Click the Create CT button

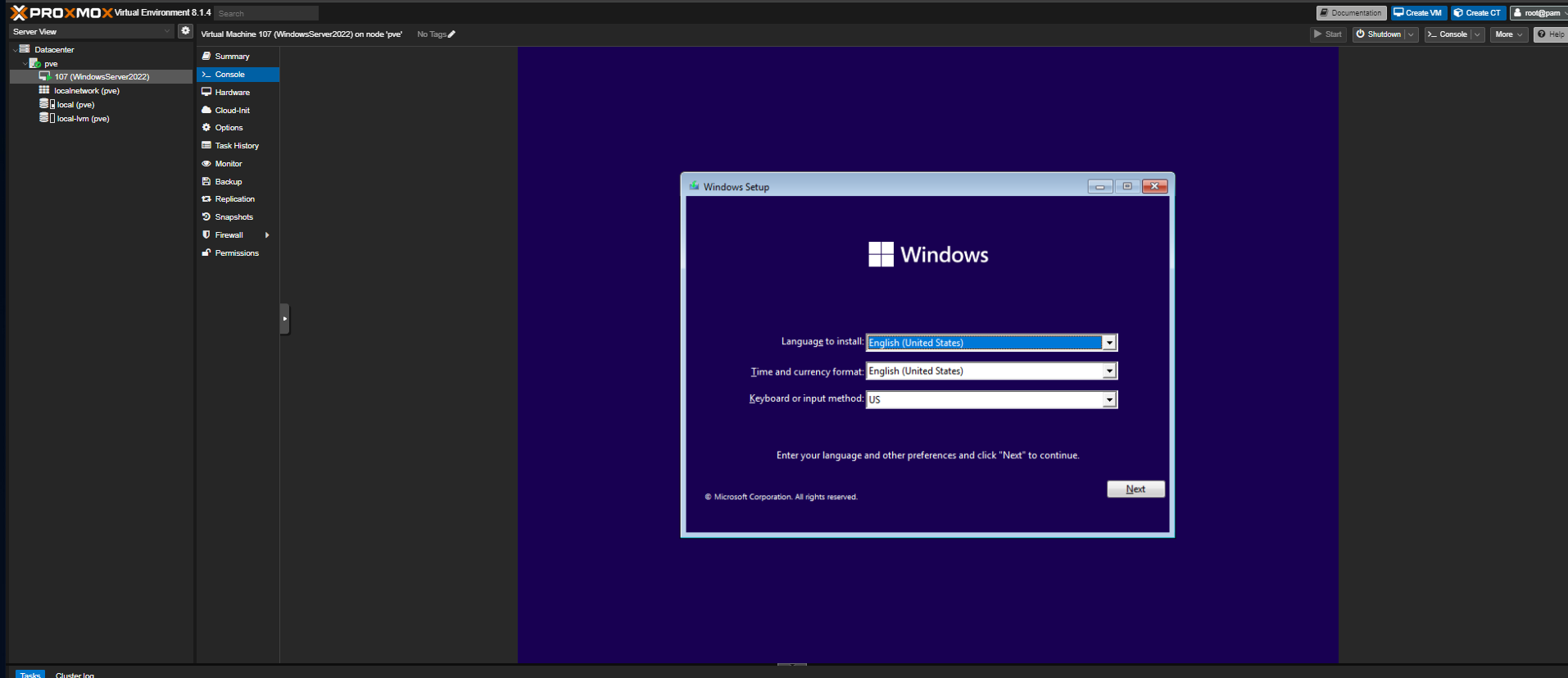click(x=1478, y=12)
